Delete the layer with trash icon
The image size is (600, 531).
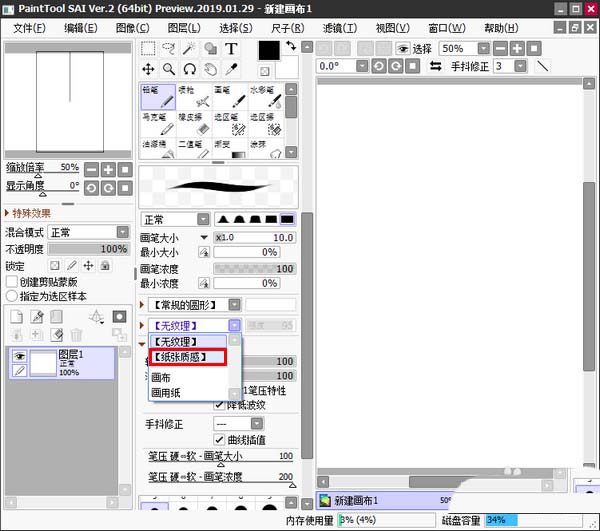click(x=76, y=335)
